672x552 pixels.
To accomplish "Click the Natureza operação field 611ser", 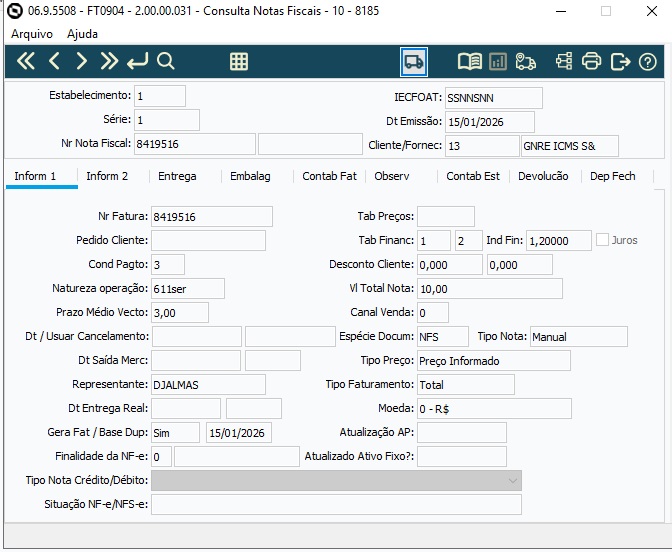I will tap(188, 289).
